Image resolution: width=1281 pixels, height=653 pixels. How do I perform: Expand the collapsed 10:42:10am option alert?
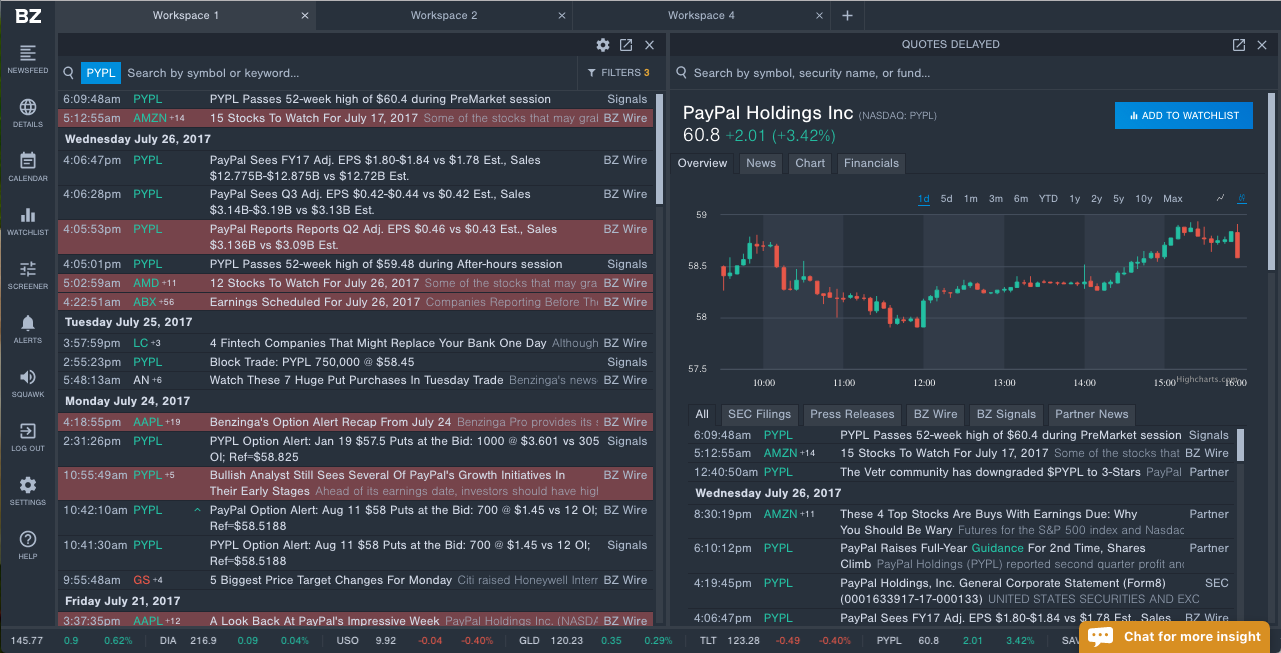[x=197, y=510]
